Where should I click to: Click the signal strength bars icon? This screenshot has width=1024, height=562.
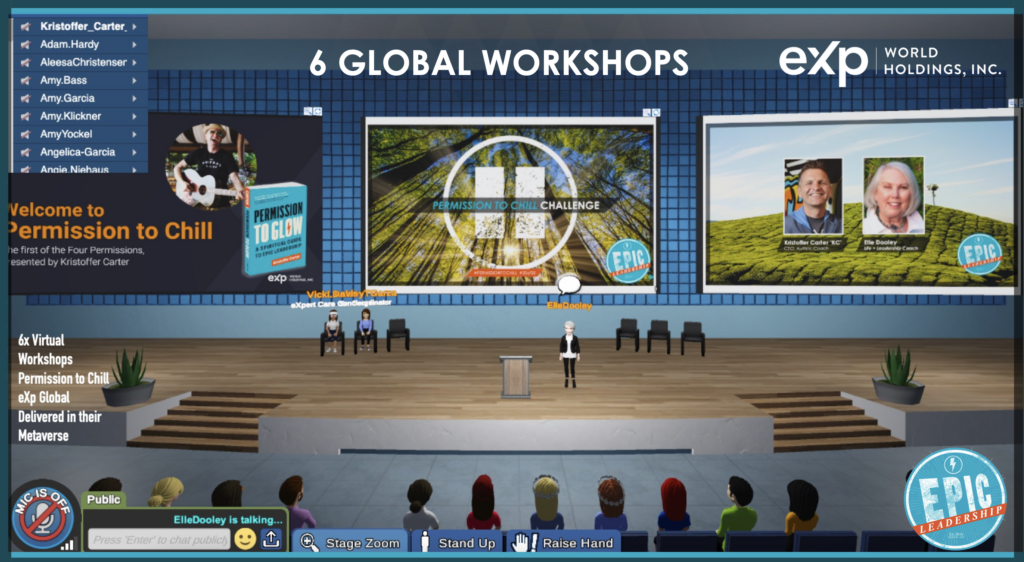(x=67, y=543)
